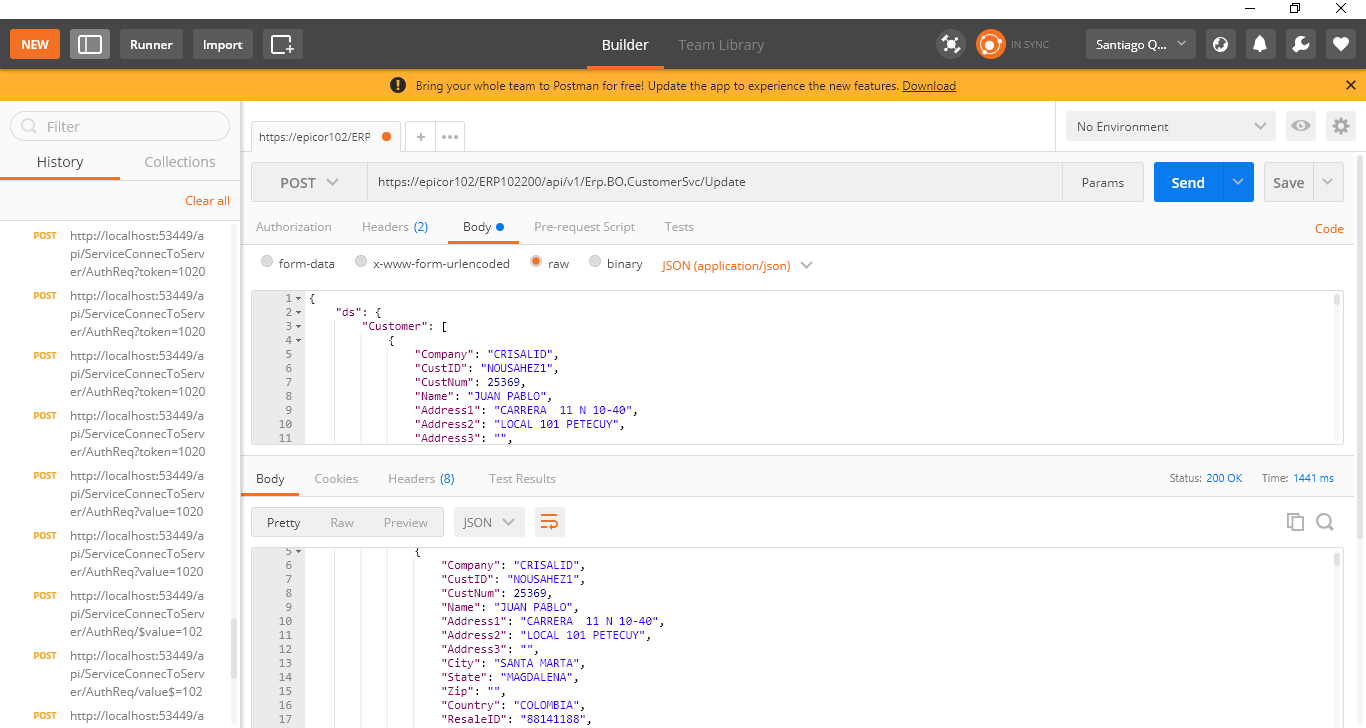Open the Runner button
Screen dimensions: 1366x728
(151, 44)
